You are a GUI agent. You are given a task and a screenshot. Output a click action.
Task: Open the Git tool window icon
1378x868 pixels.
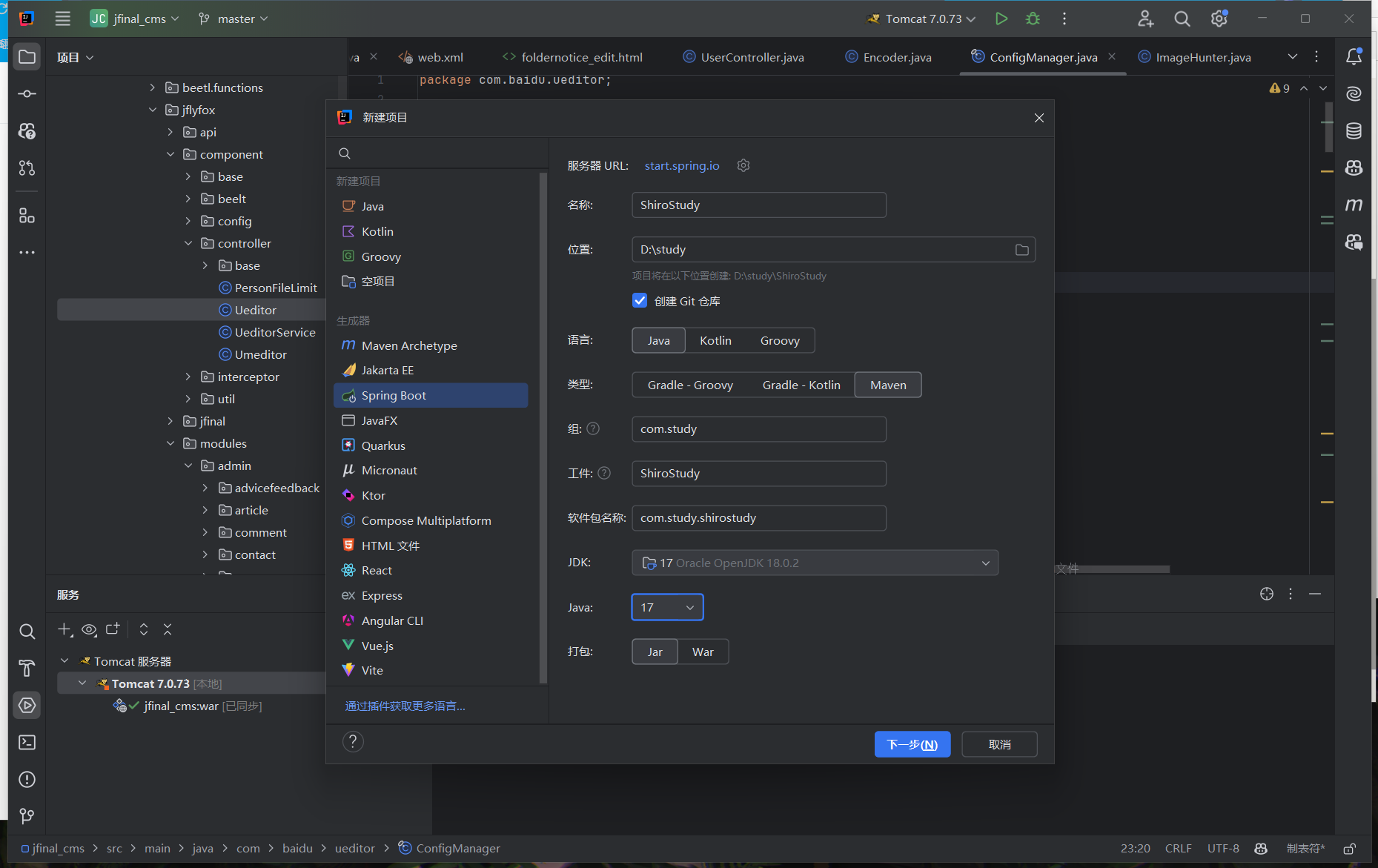pos(27,816)
